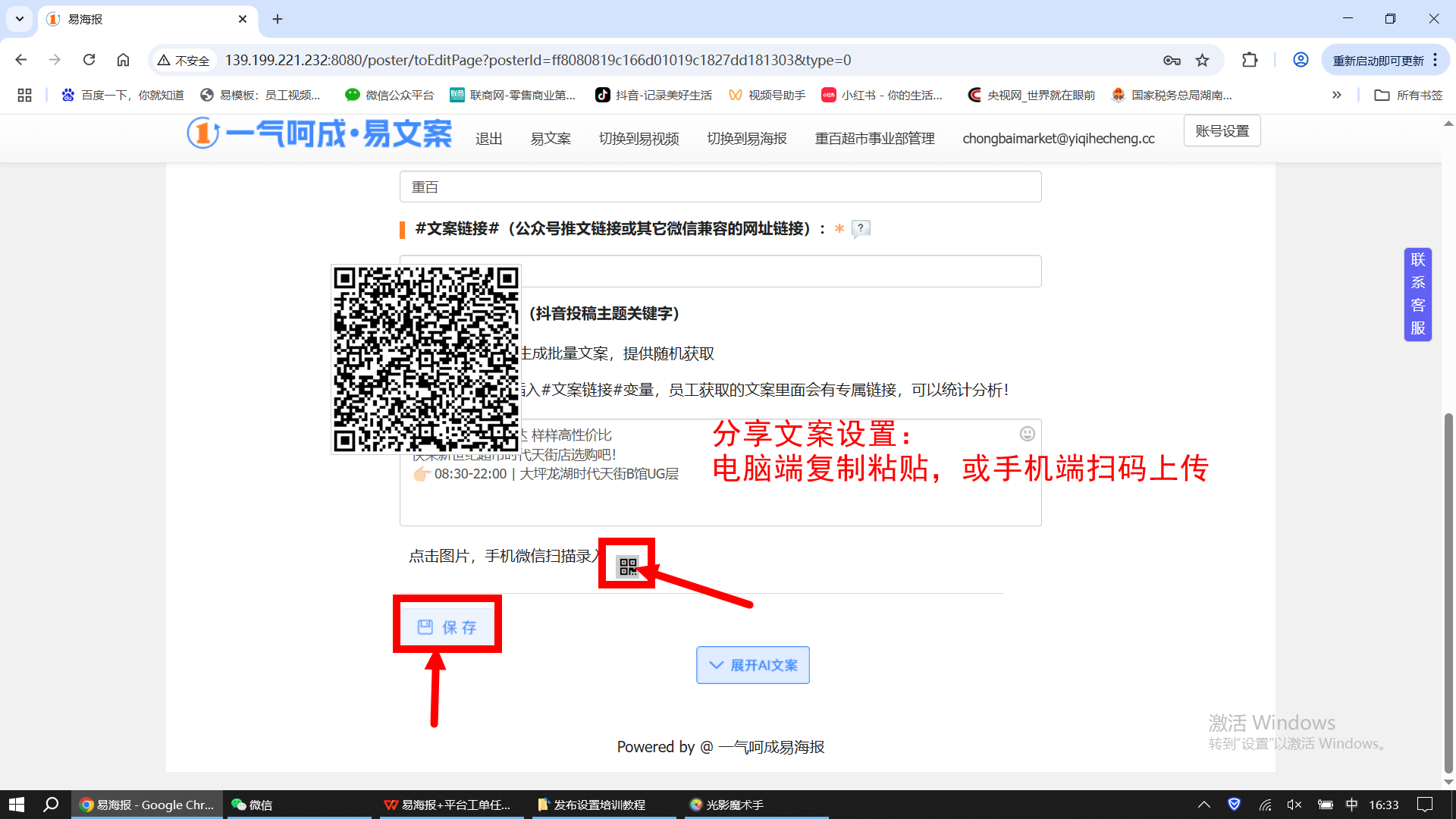Click the Powered by 一气呵成易海报 footer text

pos(720,747)
